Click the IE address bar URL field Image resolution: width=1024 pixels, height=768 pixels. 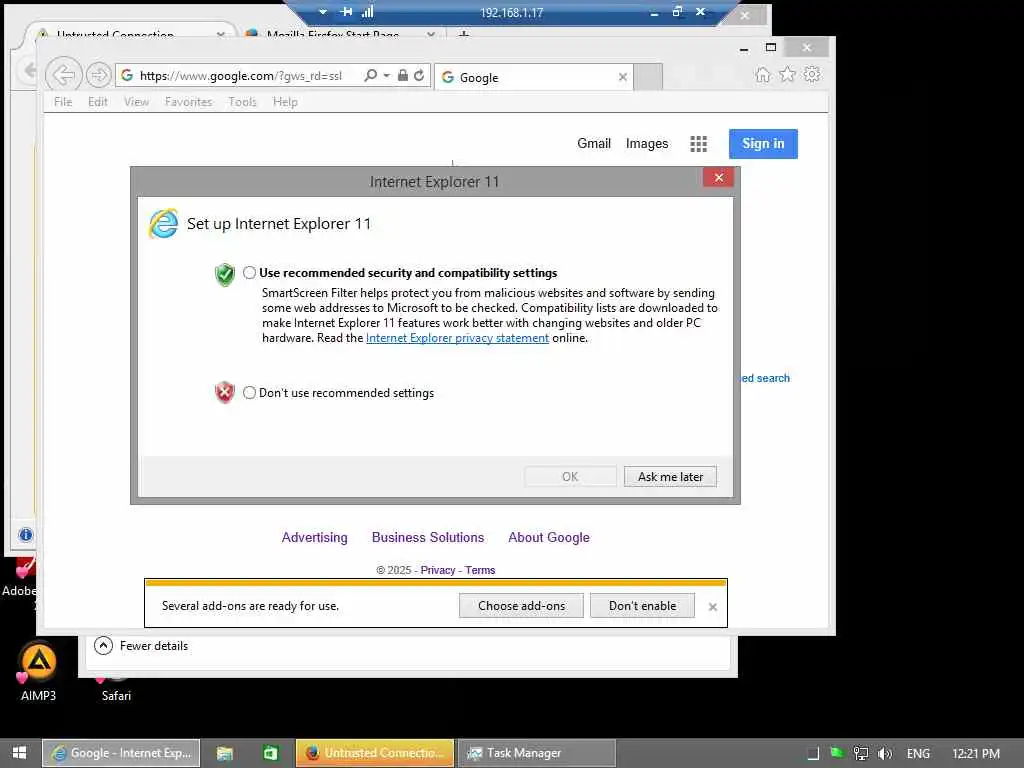(x=242, y=76)
